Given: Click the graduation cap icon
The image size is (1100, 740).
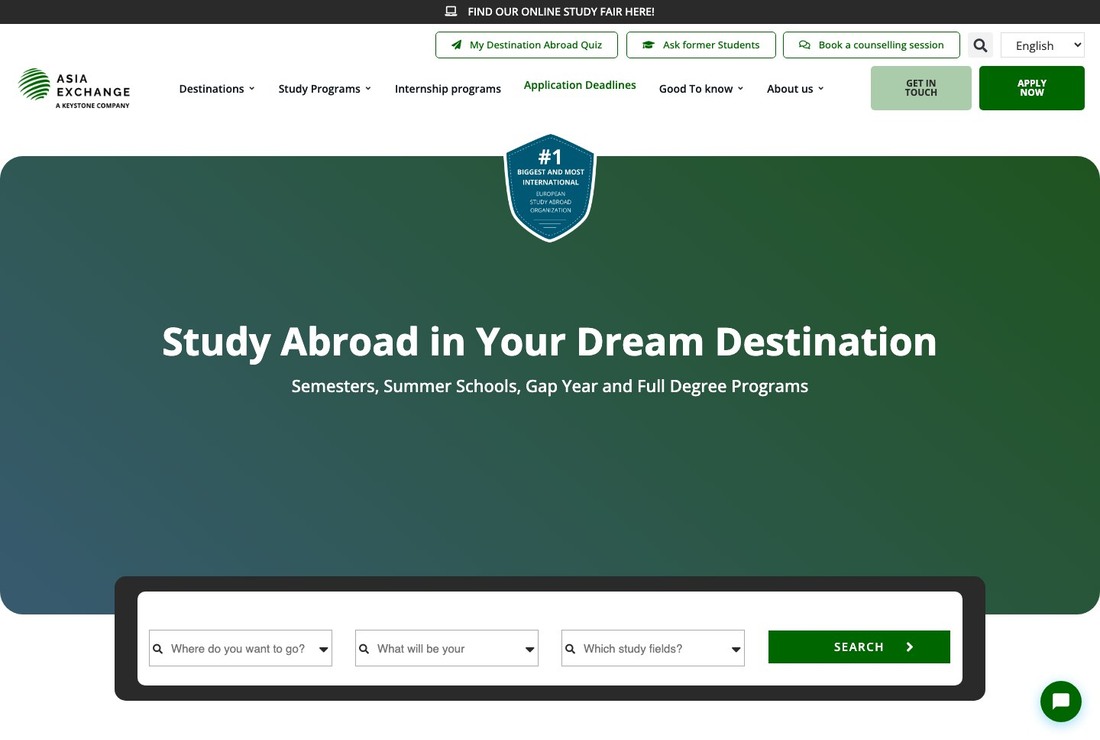Looking at the screenshot, I should coord(648,45).
